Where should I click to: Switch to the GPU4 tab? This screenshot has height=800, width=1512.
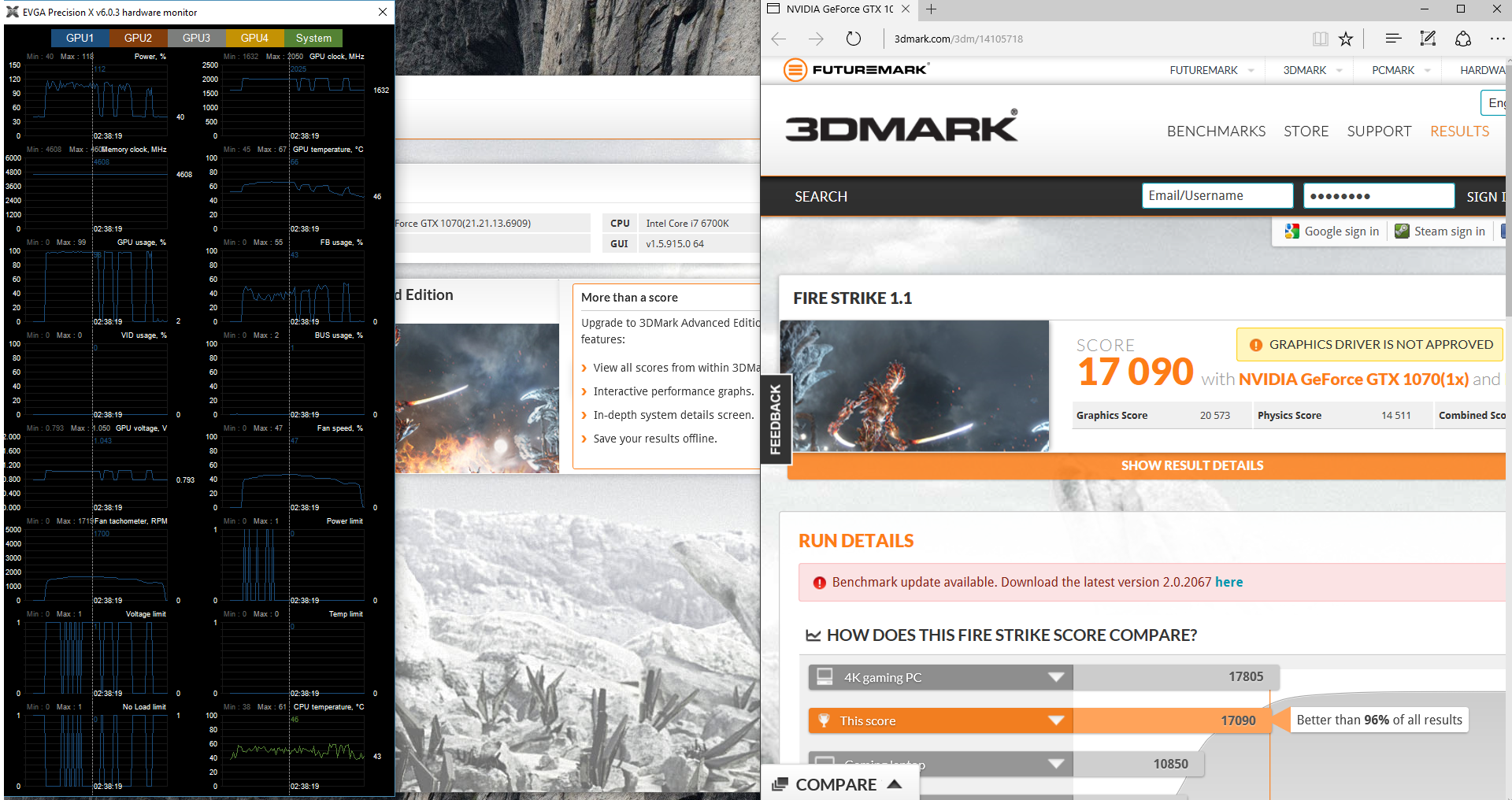pyautogui.click(x=254, y=38)
